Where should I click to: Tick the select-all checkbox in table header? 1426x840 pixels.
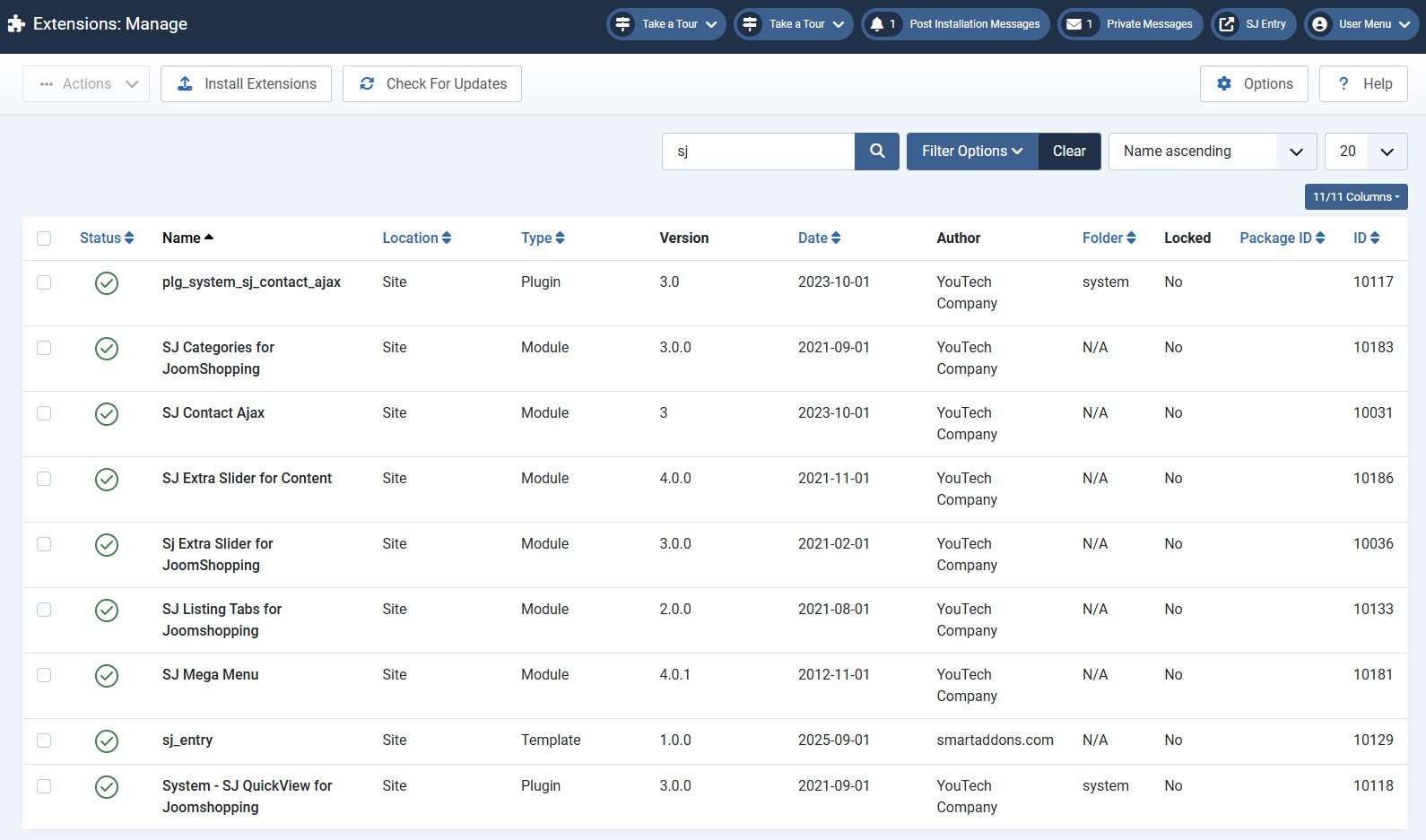(44, 238)
